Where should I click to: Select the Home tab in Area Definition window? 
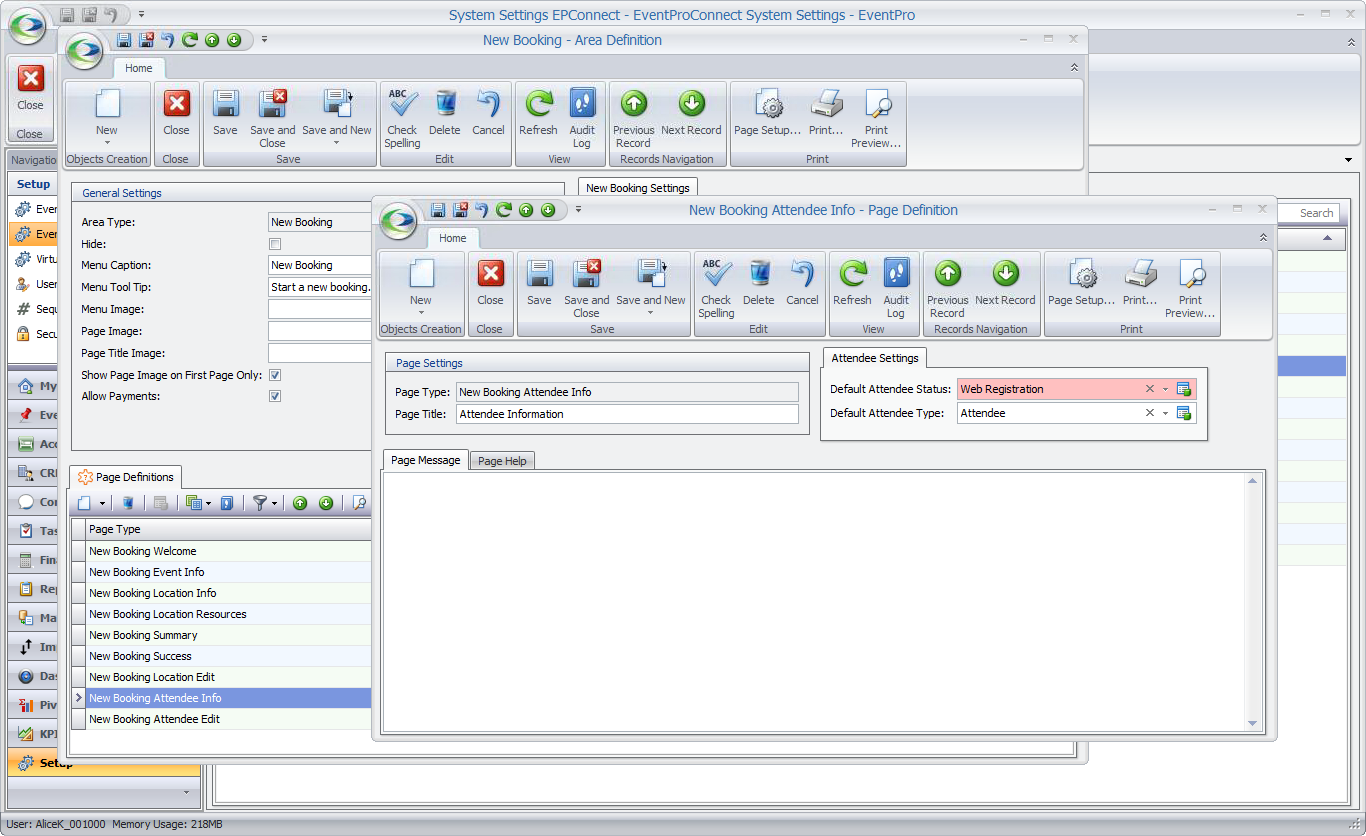(139, 68)
